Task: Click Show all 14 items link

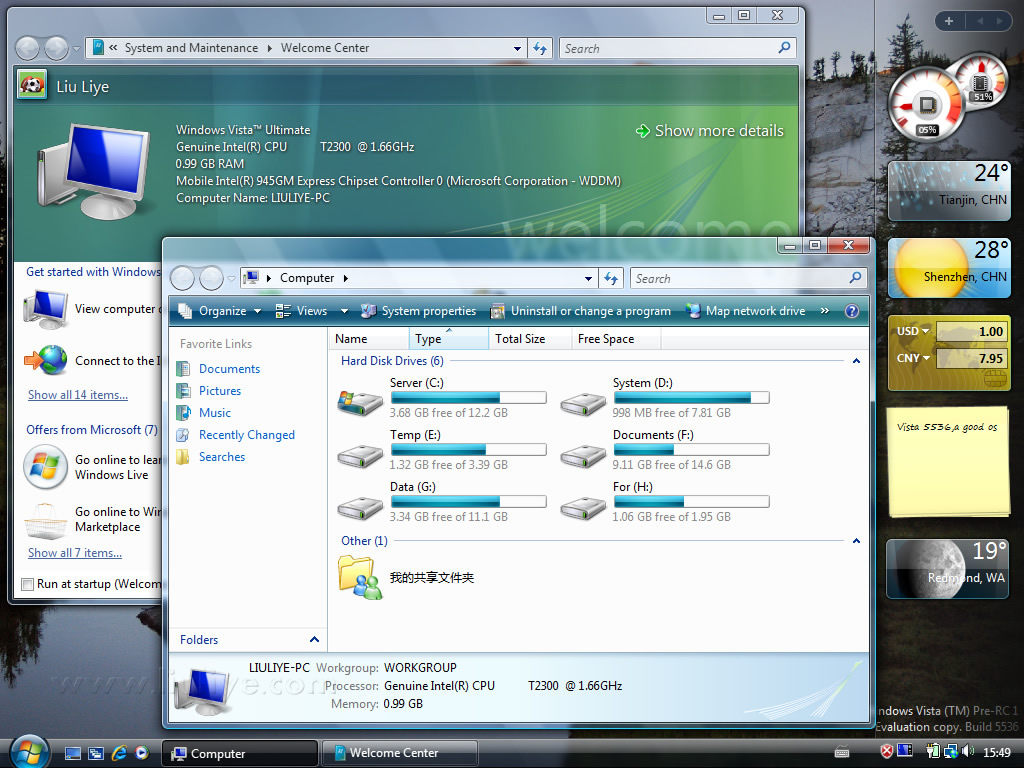Action: (x=78, y=395)
